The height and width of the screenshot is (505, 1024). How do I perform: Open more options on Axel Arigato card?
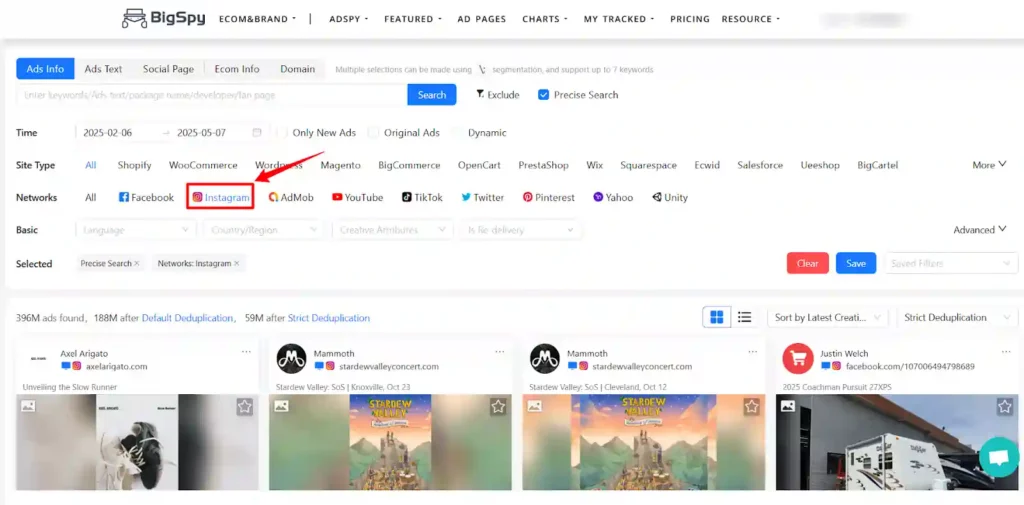coord(246,351)
